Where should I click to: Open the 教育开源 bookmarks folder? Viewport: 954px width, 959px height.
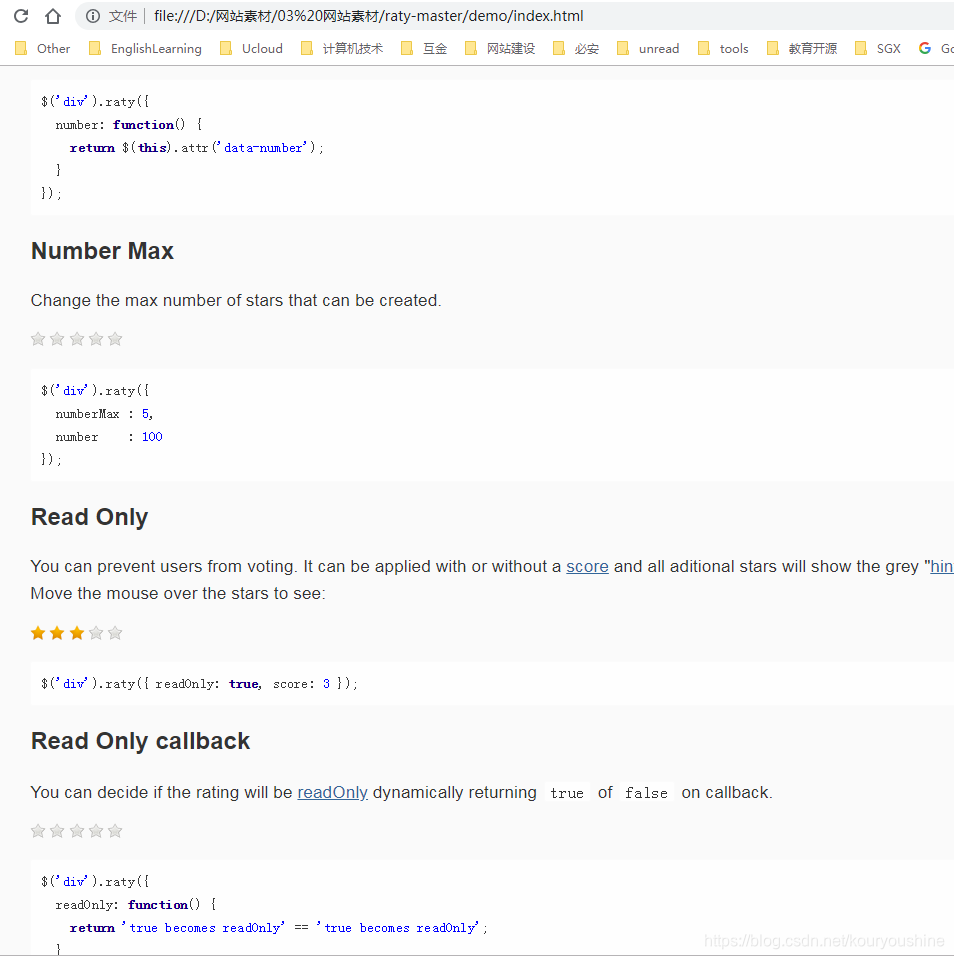click(802, 48)
